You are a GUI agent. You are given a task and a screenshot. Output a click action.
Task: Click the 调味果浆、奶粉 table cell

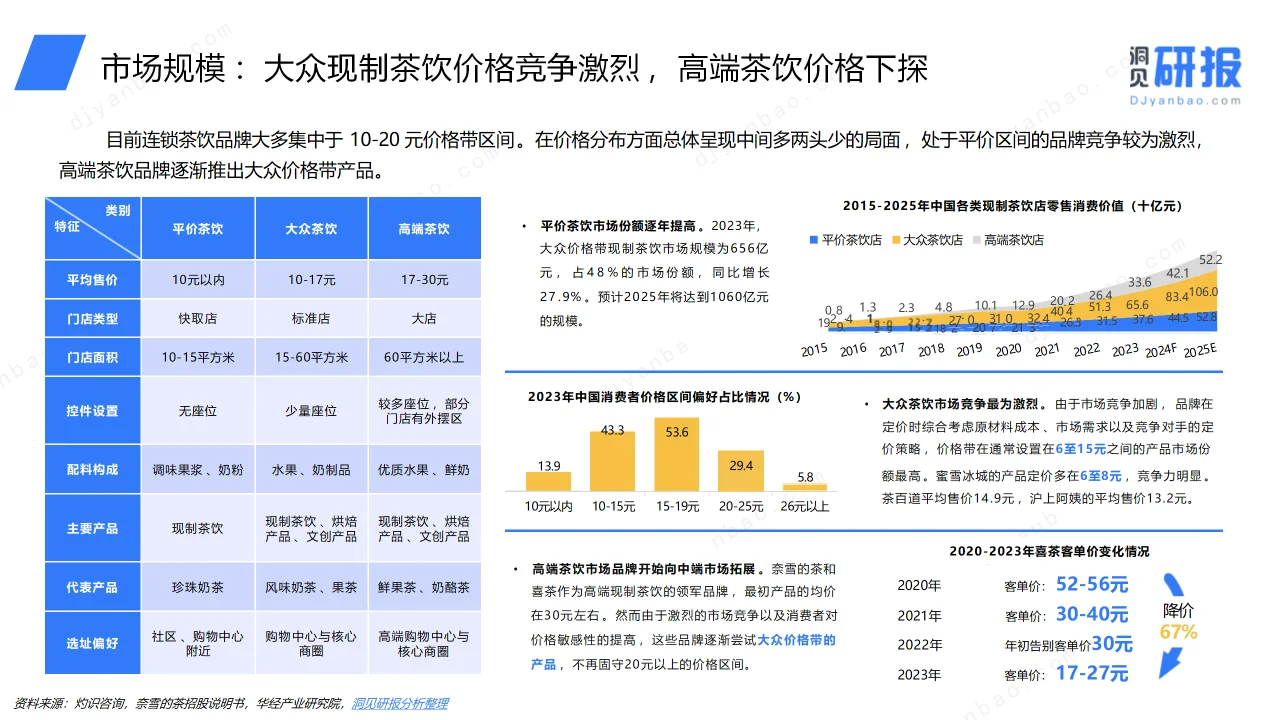198,469
